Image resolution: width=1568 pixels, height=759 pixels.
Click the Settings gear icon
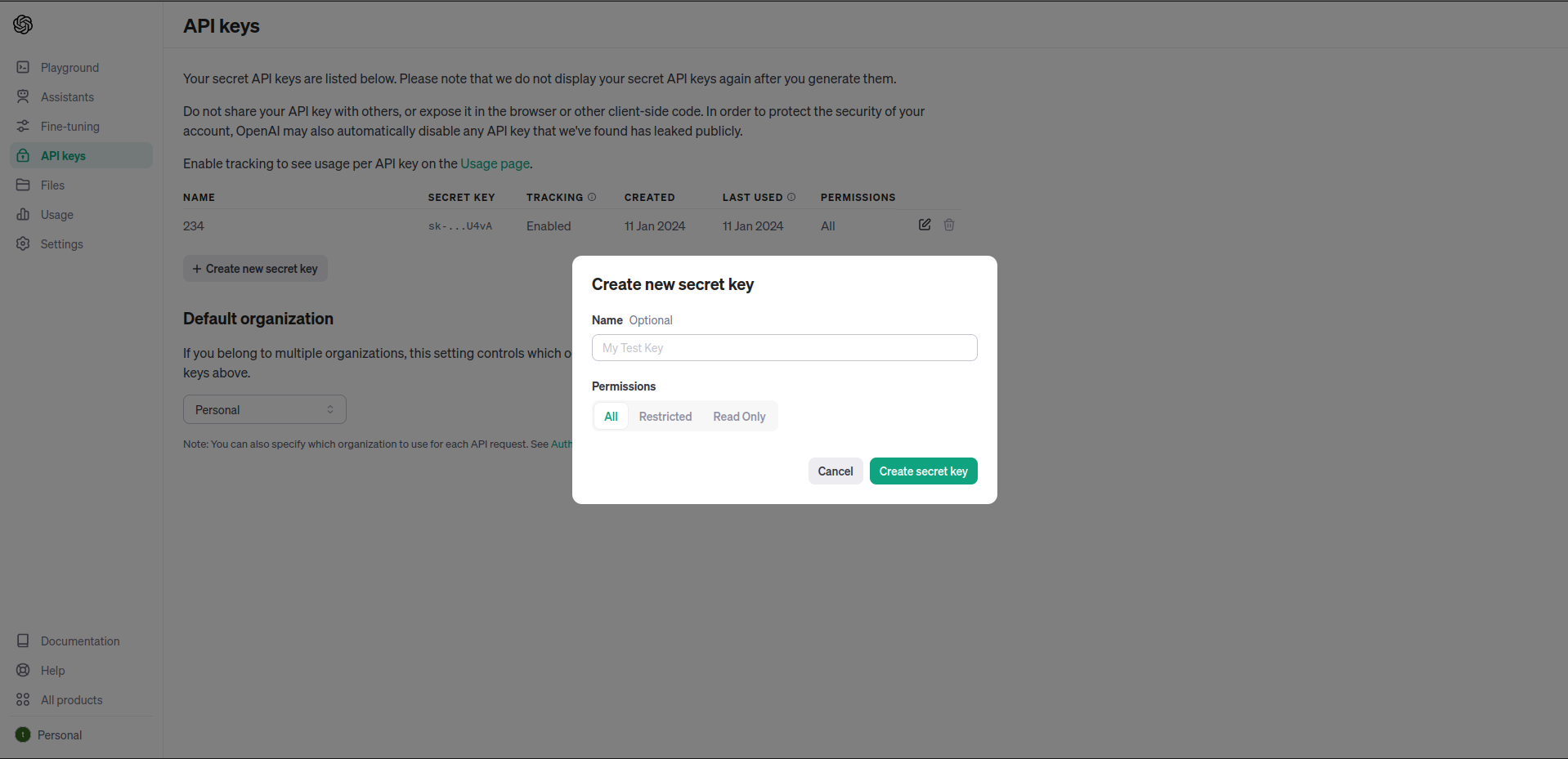point(23,243)
